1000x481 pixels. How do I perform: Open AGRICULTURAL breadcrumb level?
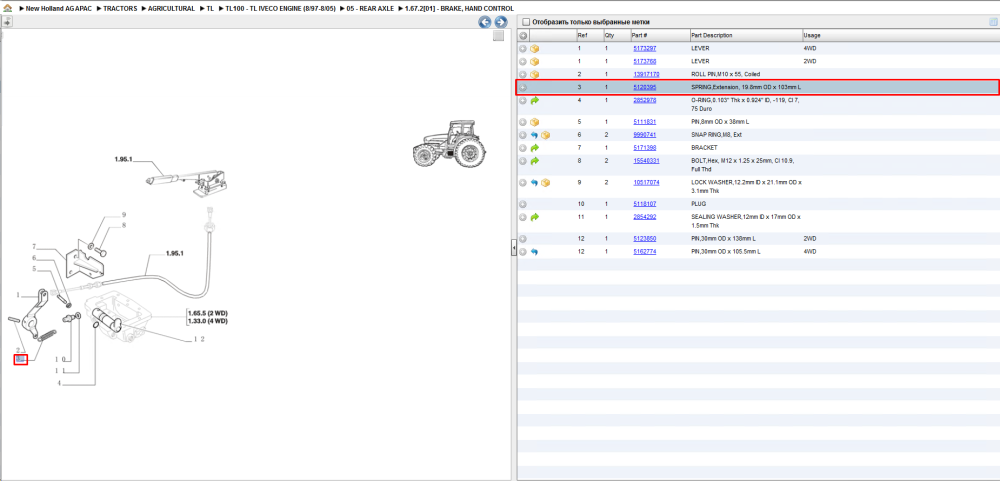click(171, 8)
